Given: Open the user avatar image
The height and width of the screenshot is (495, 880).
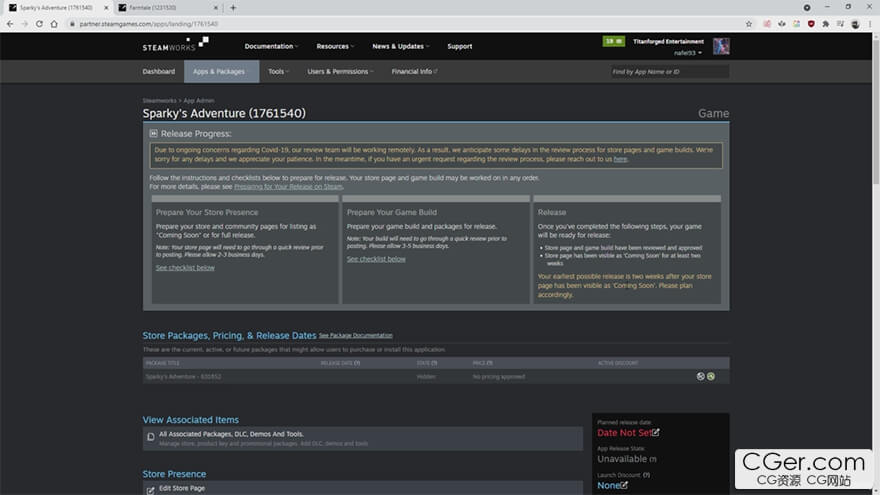Looking at the screenshot, I should (x=721, y=46).
